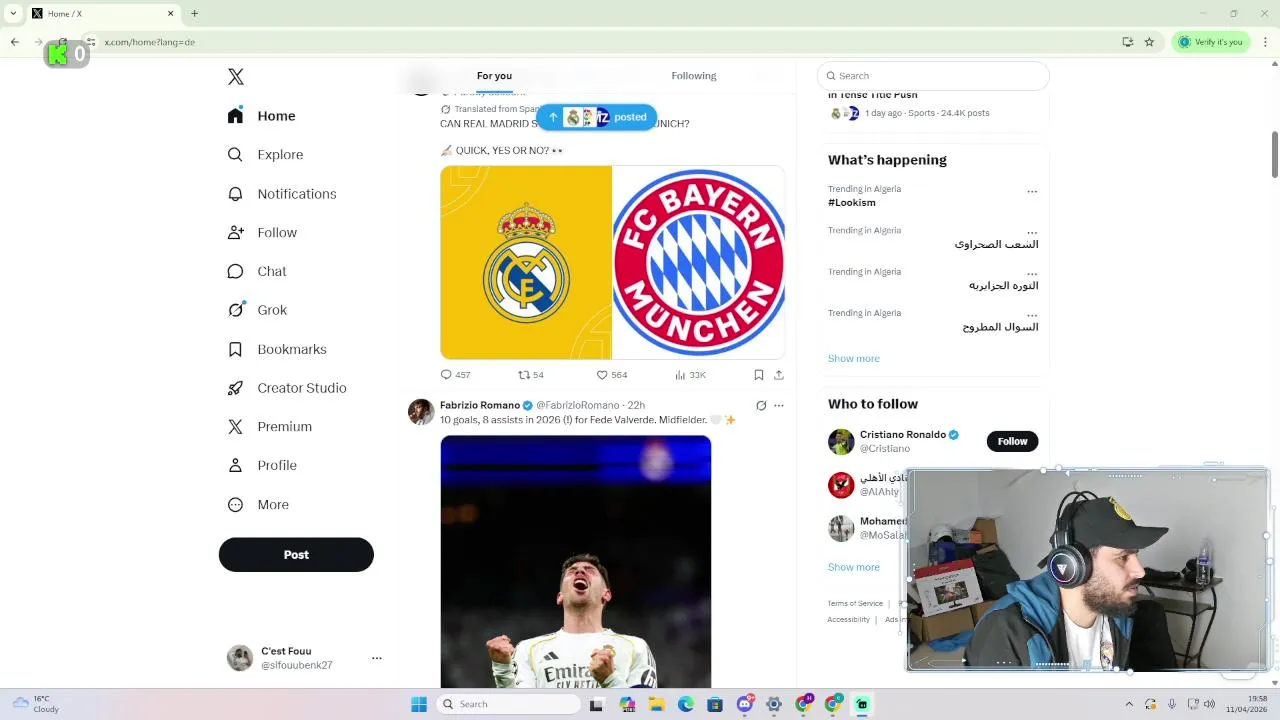Open trend الثورة الجزائرية

1003,286
